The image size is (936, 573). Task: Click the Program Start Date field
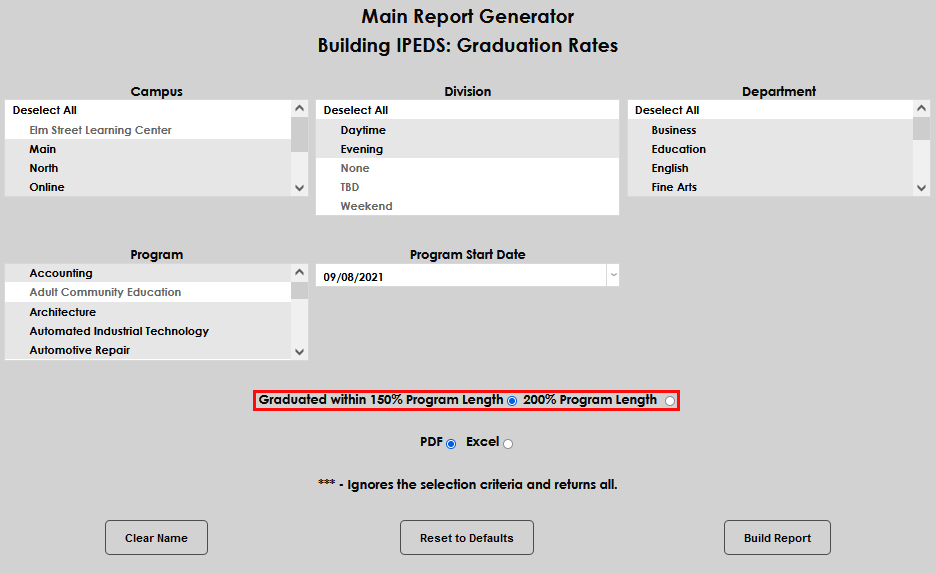[460, 277]
